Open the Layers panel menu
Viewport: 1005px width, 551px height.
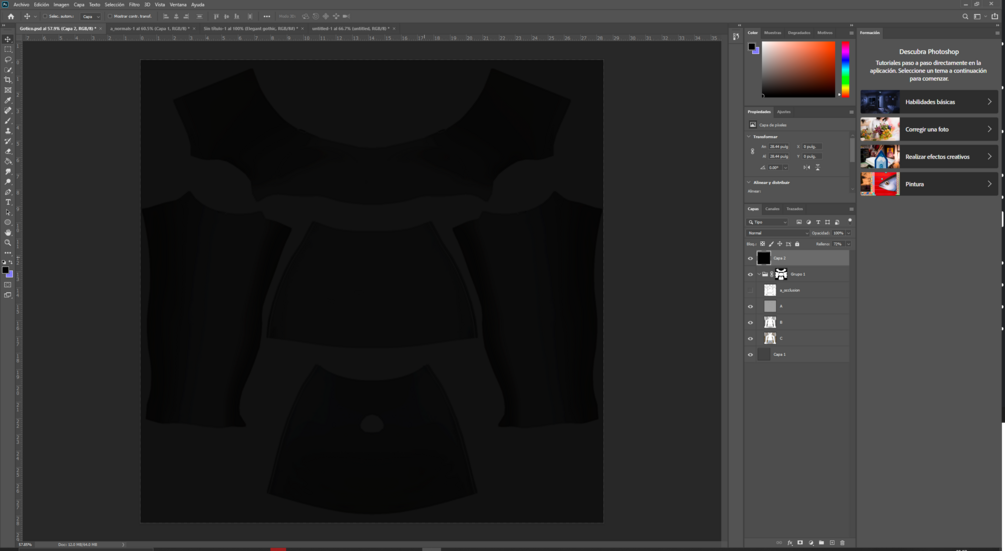pos(851,209)
